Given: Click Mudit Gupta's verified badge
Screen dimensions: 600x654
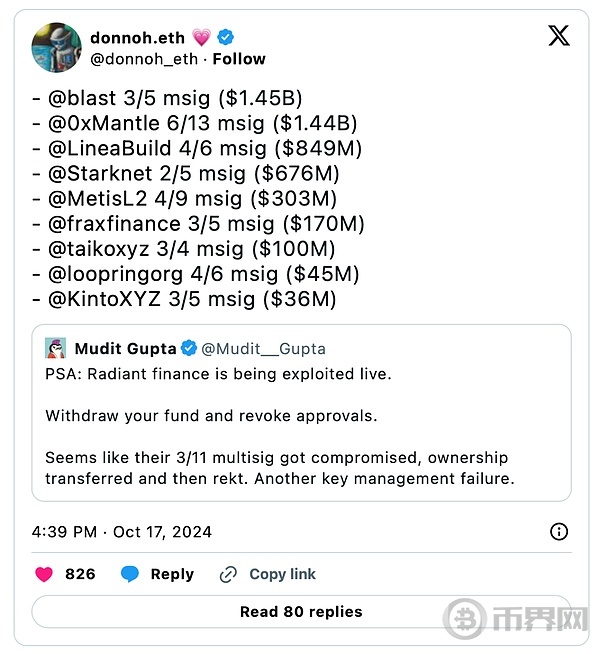Looking at the screenshot, I should pyautogui.click(x=188, y=349).
